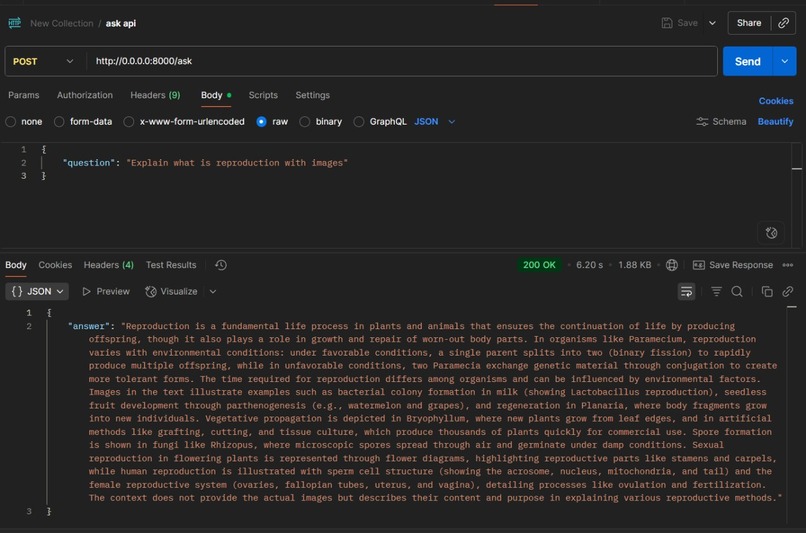Viewport: 806px width, 533px height.
Task: Open the Schema panel
Action: pos(721,122)
